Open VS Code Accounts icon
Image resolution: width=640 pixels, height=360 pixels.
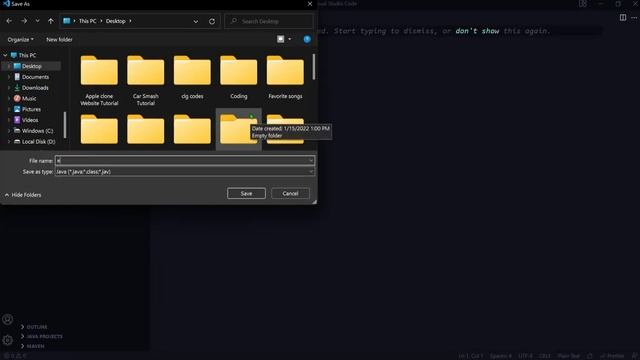(x=7, y=320)
